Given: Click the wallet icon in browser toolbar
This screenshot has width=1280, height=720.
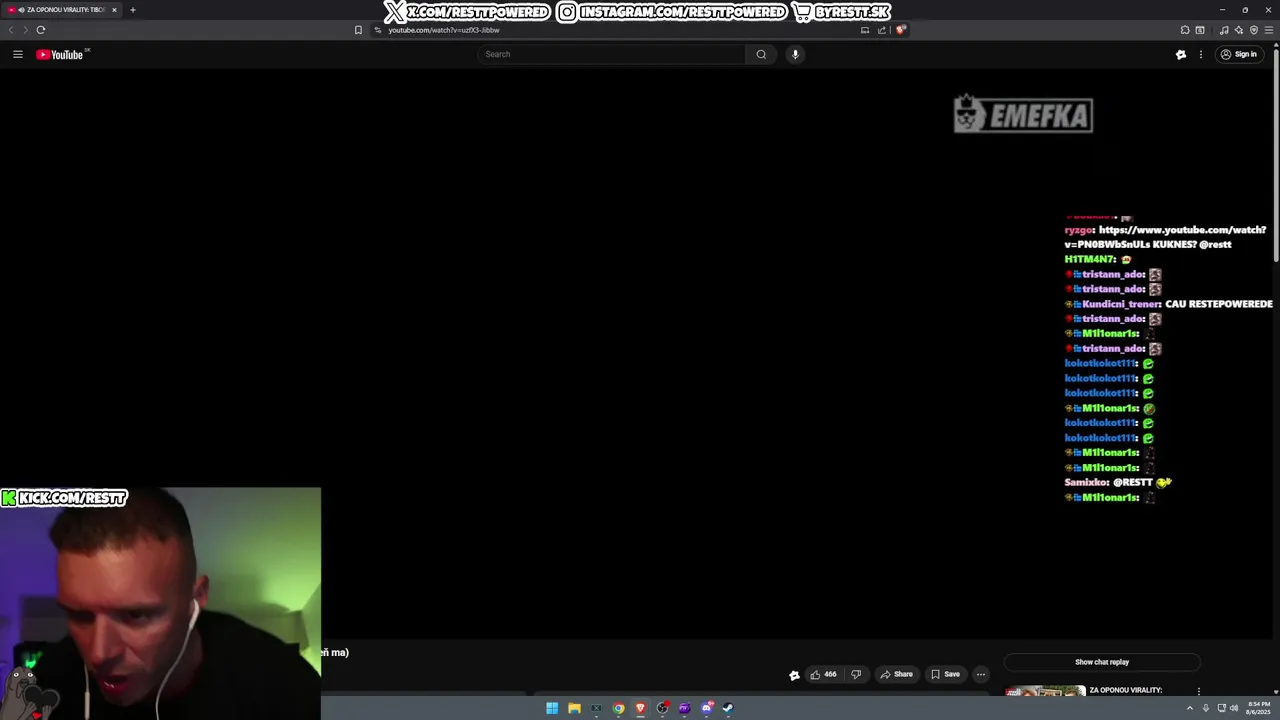Looking at the screenshot, I should tap(1200, 30).
